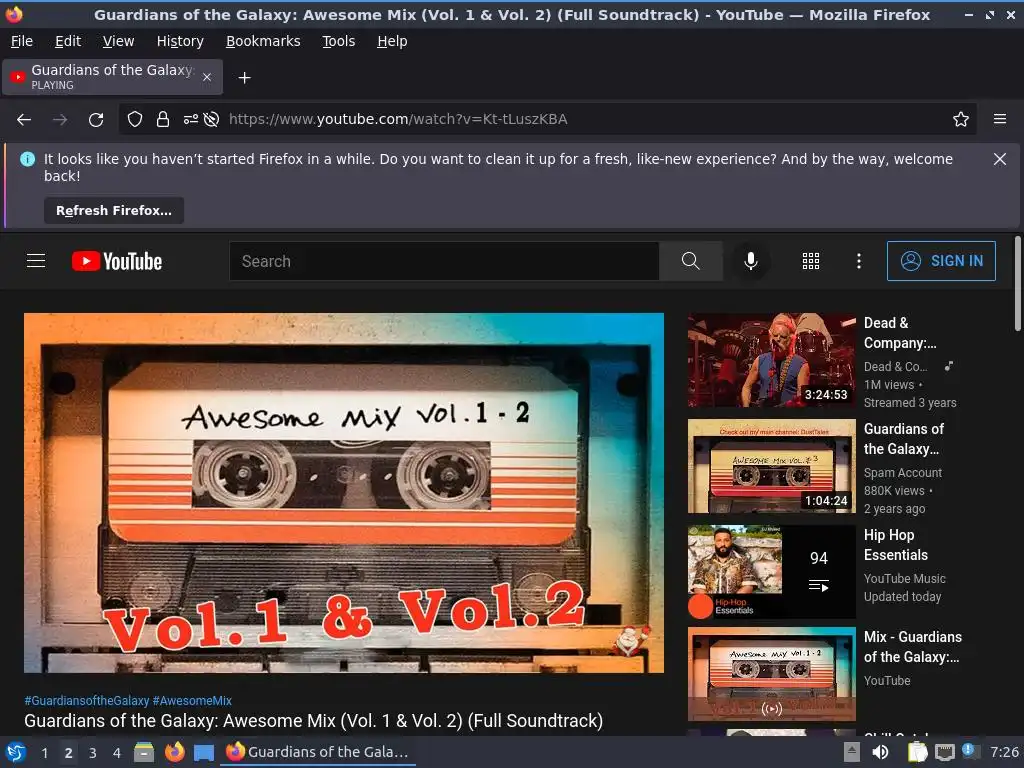Open the taskbar start menu icon
The image size is (1024, 768).
(x=16, y=752)
